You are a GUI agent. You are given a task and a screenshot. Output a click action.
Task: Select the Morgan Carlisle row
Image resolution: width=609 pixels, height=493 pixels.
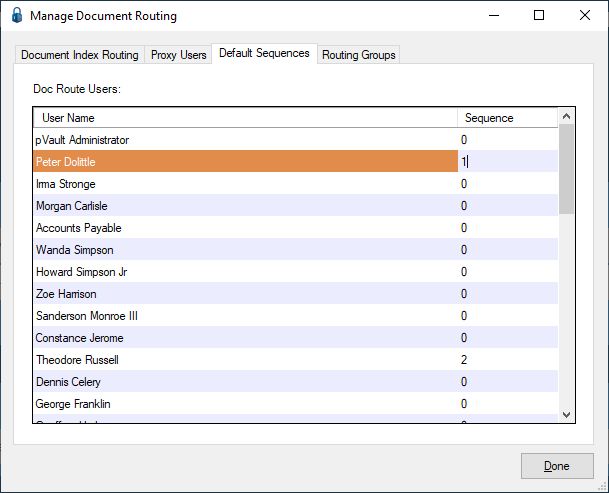click(x=296, y=206)
